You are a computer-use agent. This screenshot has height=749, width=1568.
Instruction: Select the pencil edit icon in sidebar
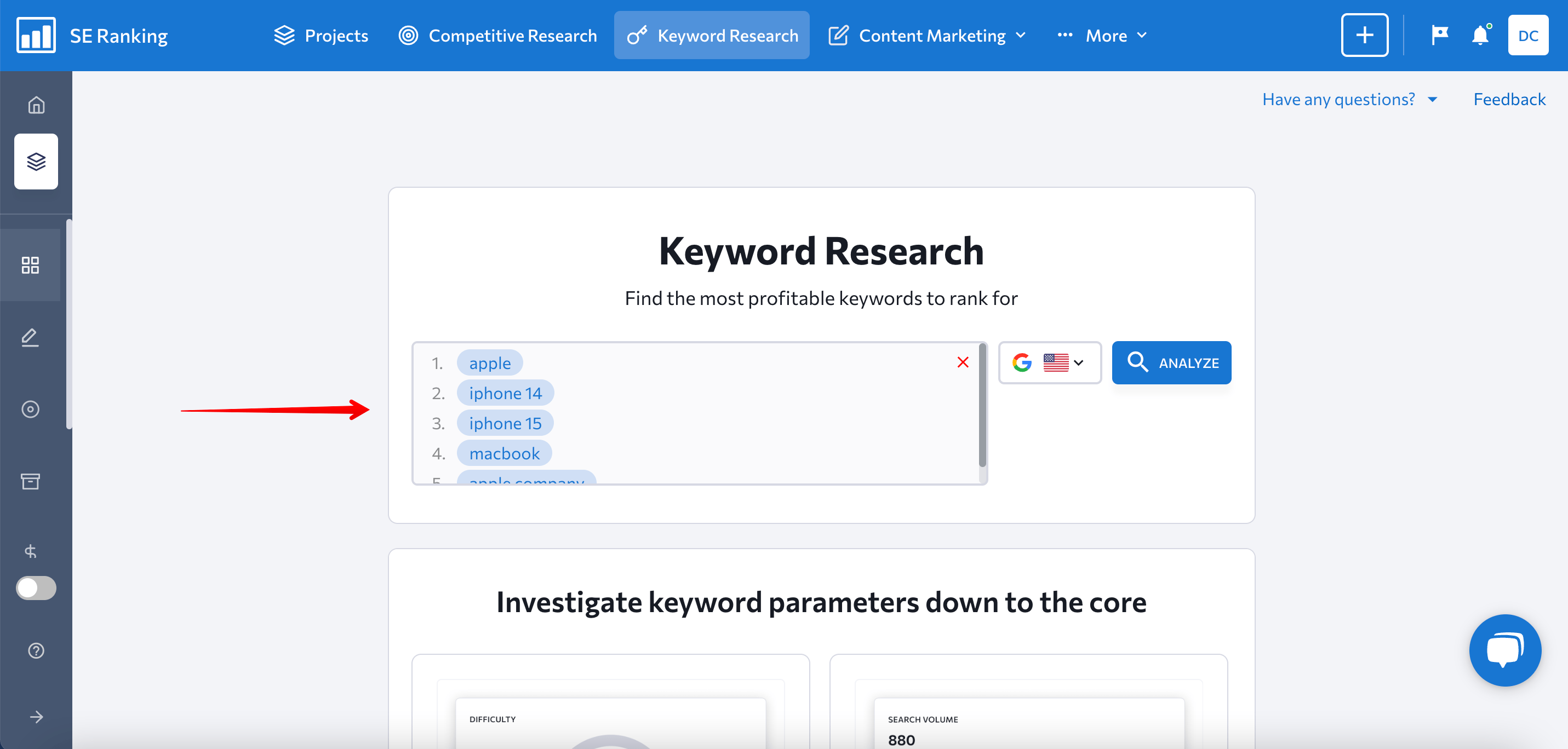30,338
